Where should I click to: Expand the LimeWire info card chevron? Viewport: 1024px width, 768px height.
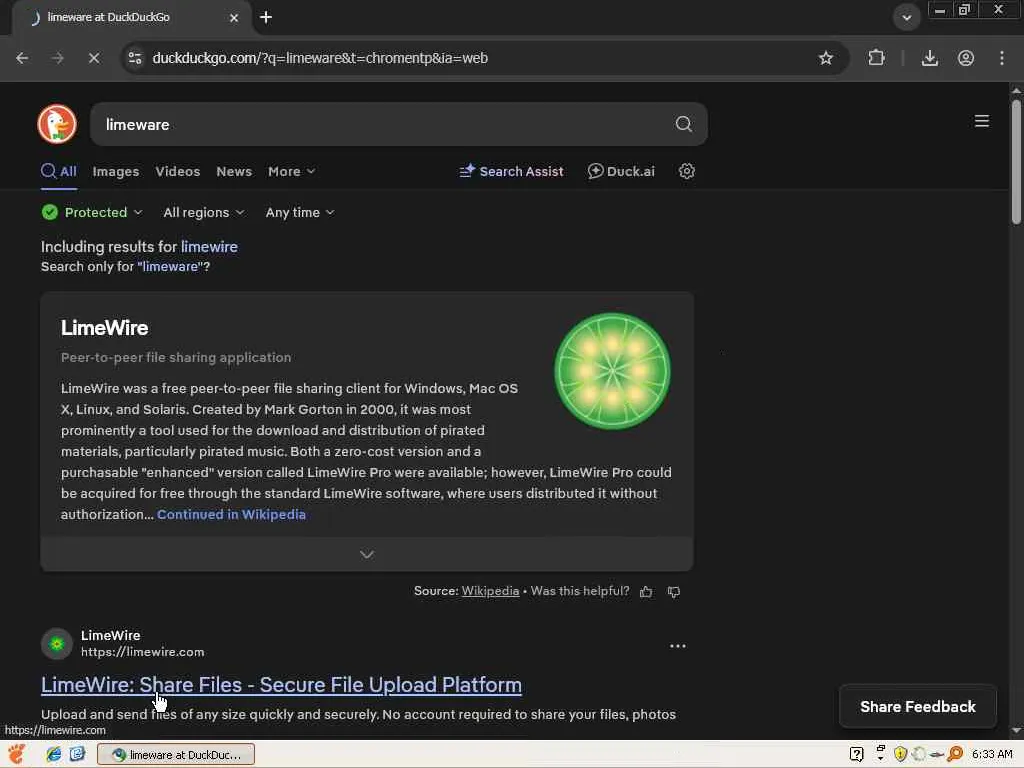pos(366,554)
